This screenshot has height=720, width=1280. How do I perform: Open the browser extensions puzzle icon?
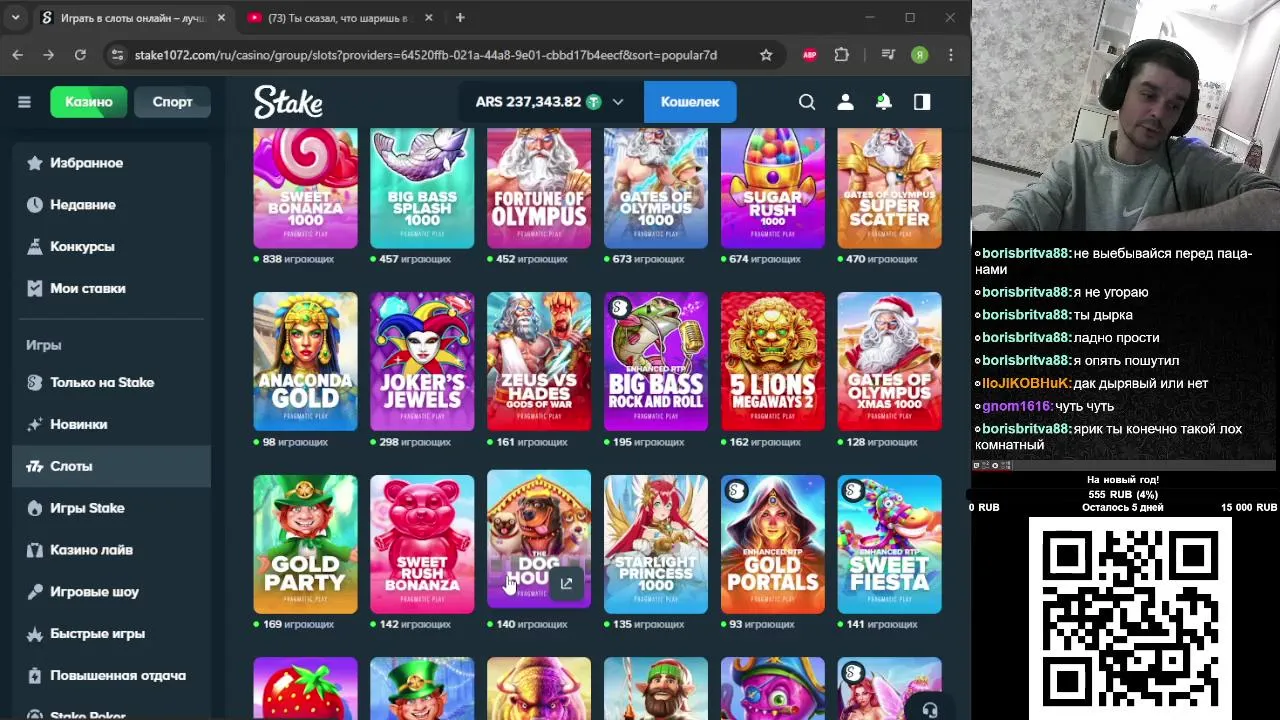pos(842,55)
